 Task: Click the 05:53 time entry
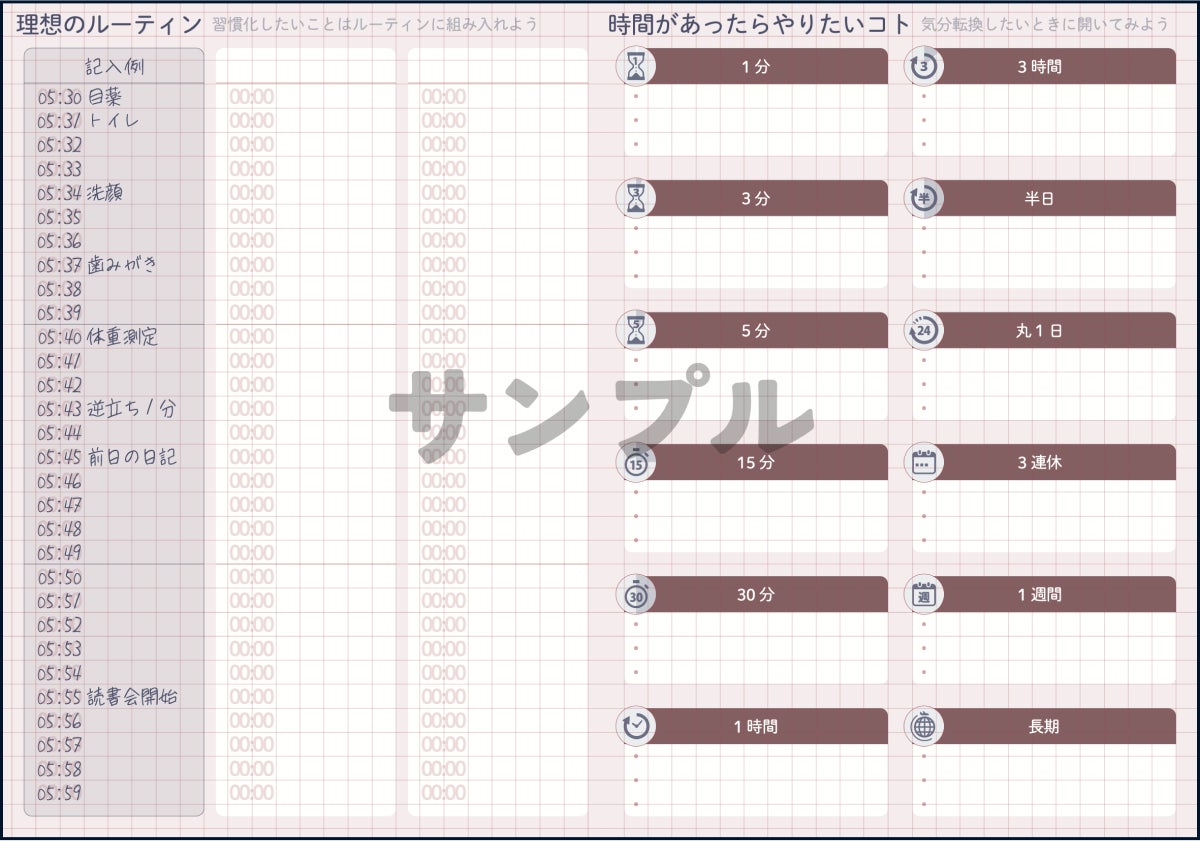point(60,649)
